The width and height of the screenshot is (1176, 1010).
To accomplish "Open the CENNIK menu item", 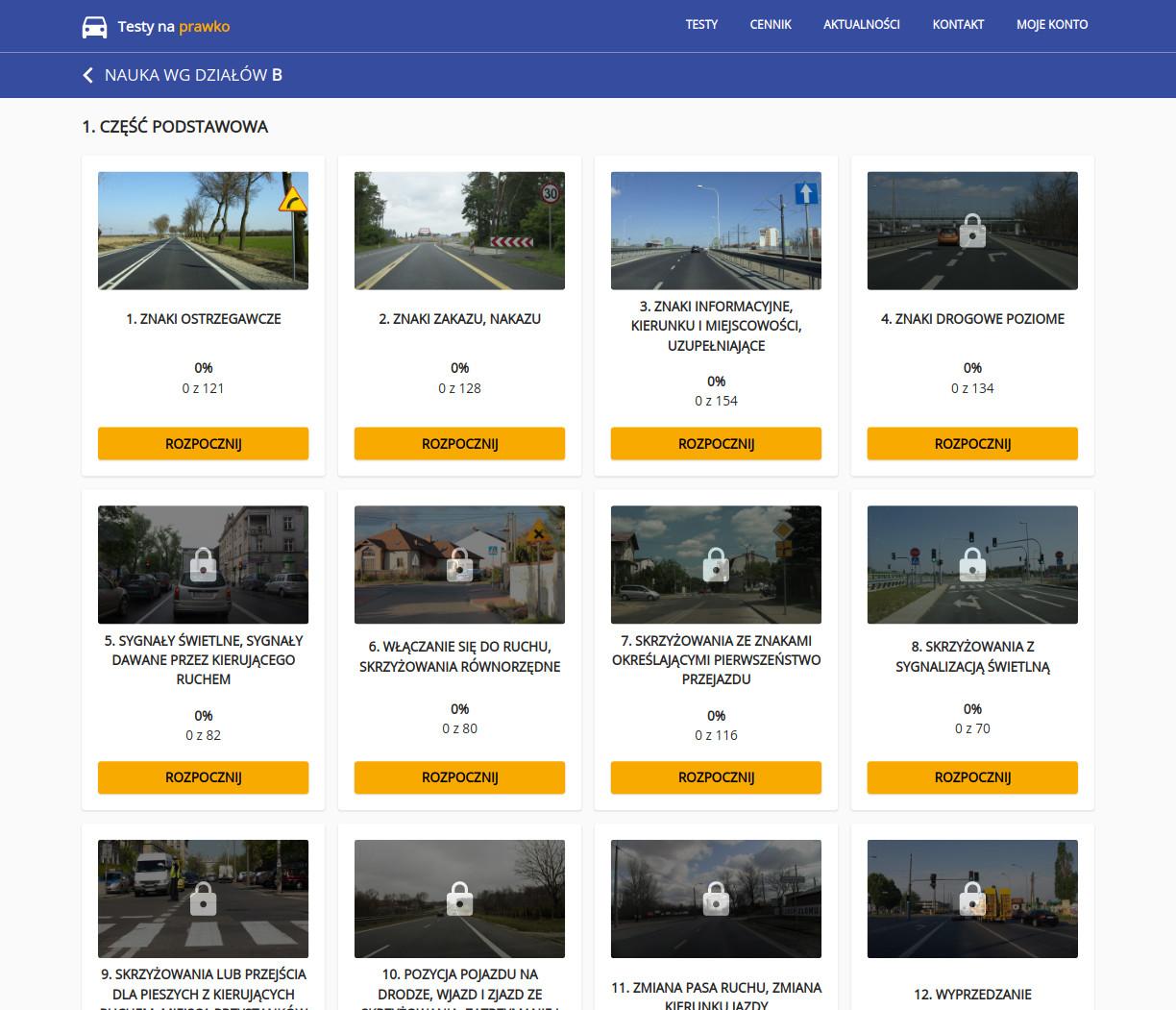I will pyautogui.click(x=771, y=25).
